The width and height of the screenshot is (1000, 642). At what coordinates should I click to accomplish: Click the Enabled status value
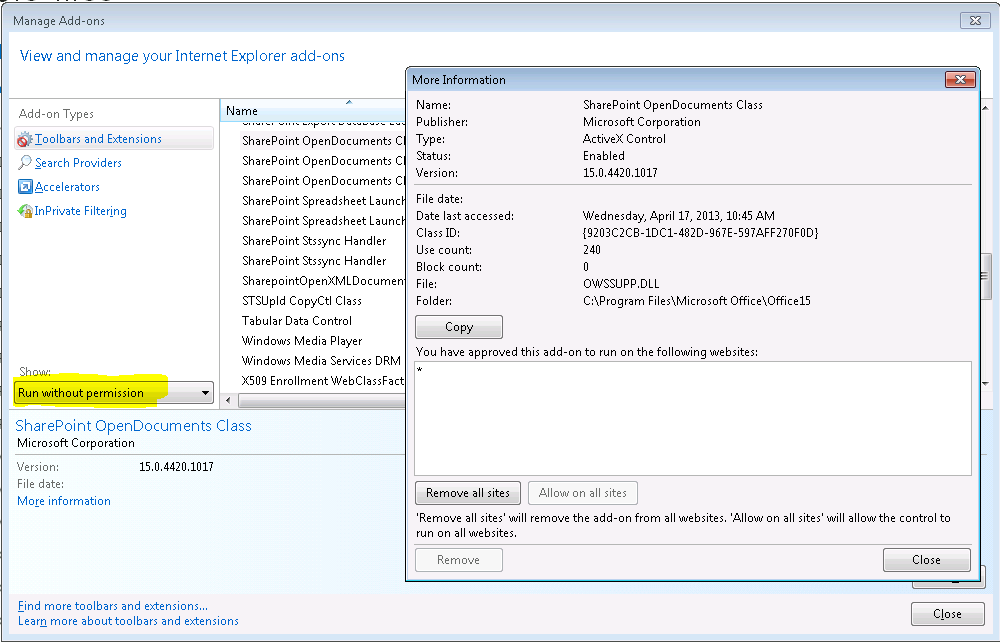(x=603, y=156)
